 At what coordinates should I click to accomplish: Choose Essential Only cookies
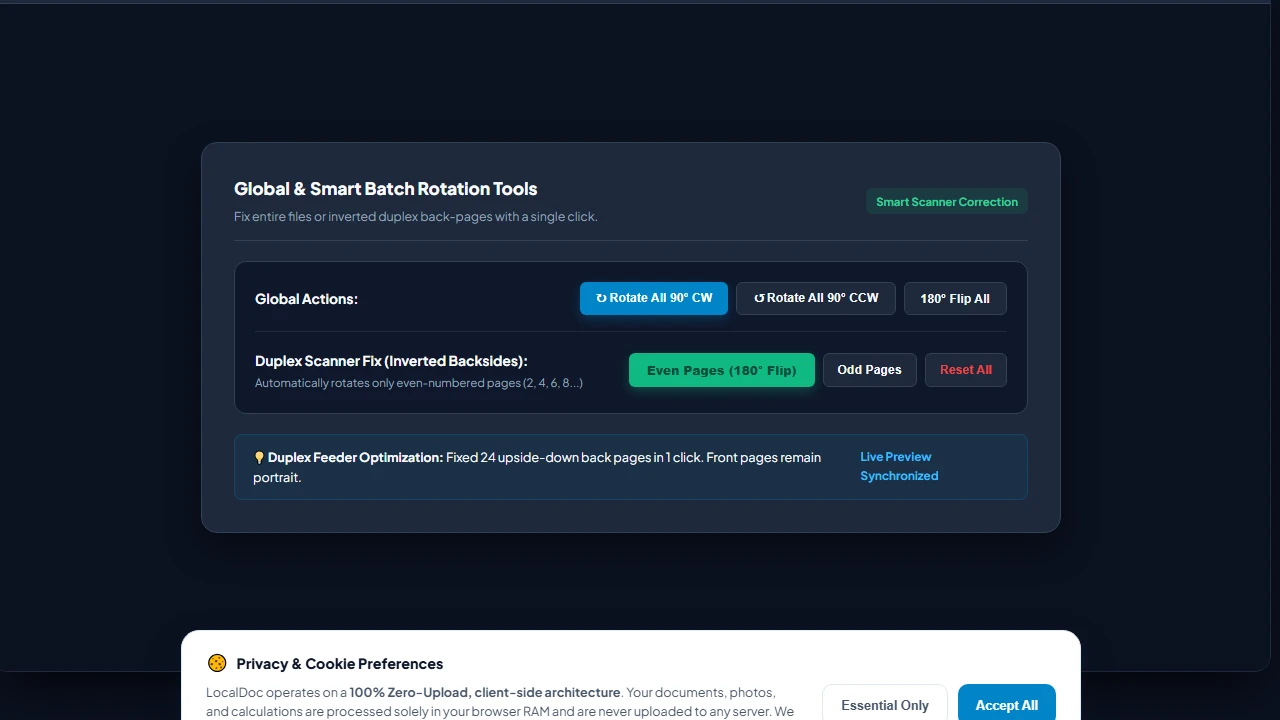click(885, 704)
